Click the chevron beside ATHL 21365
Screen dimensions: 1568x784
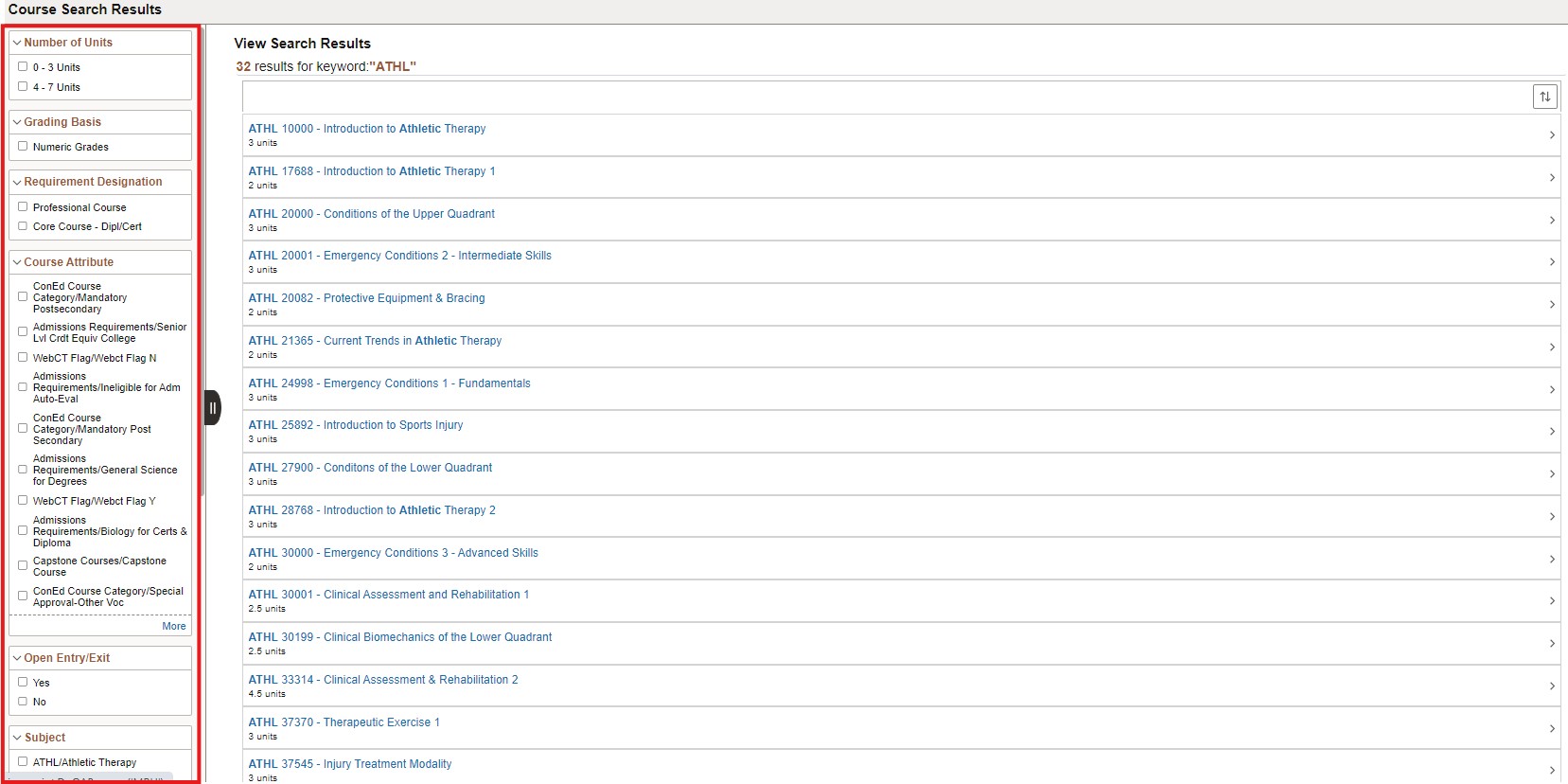click(1552, 347)
